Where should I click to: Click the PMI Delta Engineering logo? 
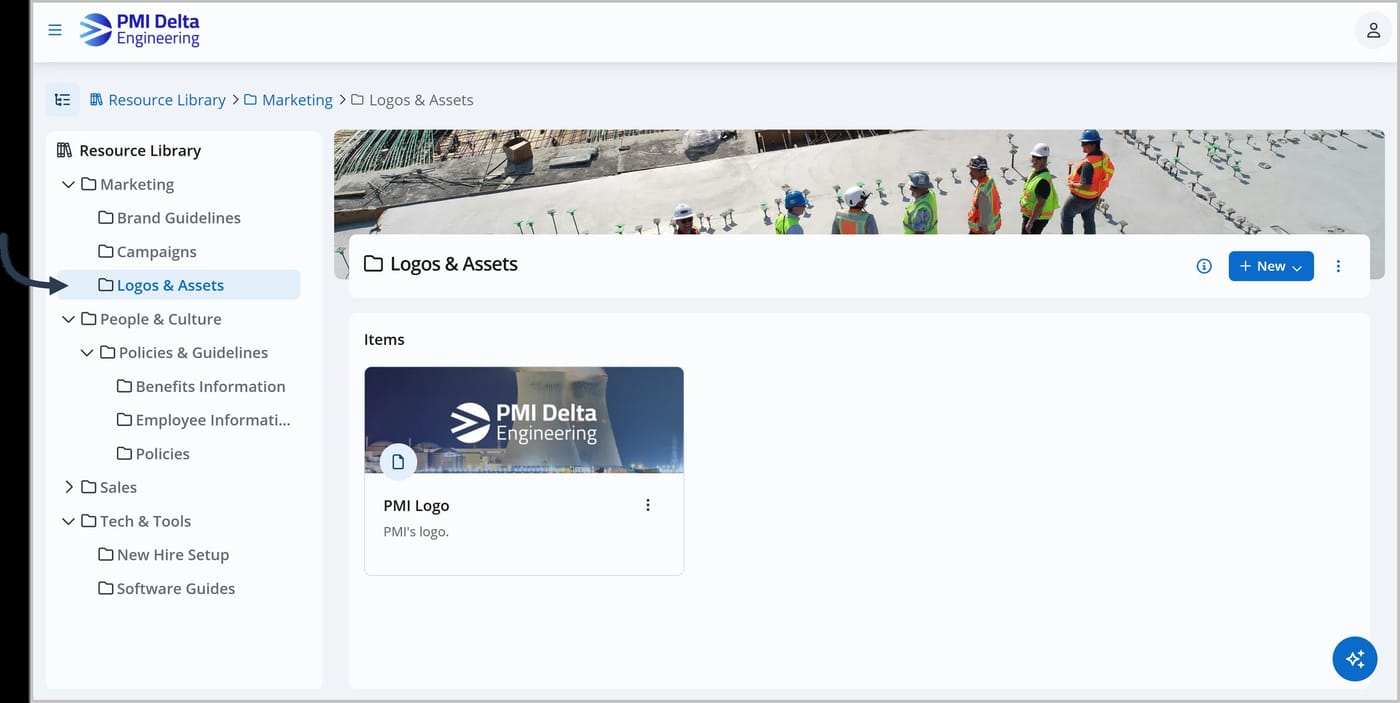140,30
